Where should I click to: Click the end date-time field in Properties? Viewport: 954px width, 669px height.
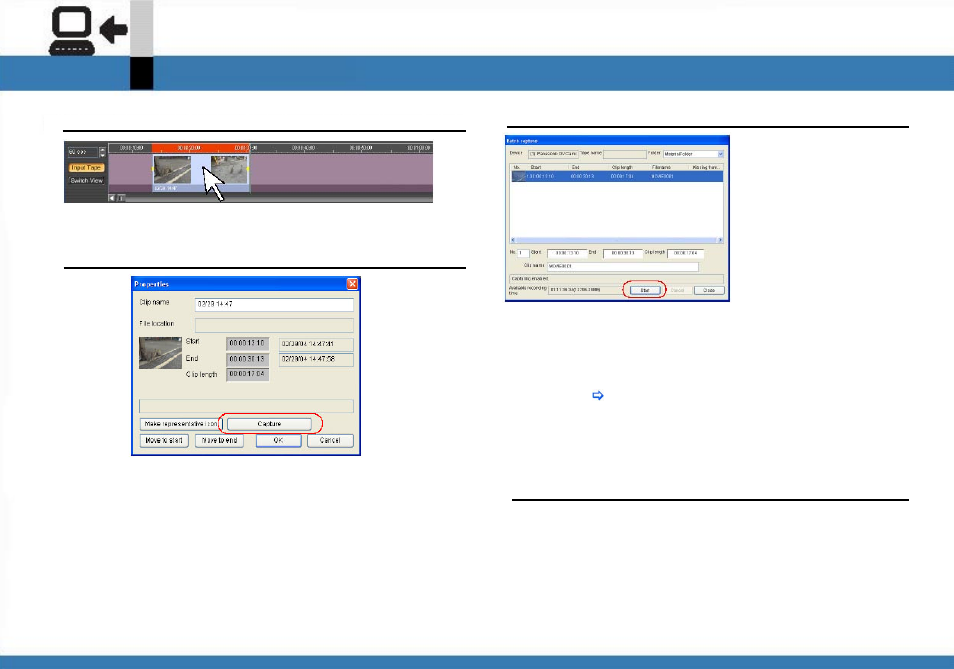point(316,359)
